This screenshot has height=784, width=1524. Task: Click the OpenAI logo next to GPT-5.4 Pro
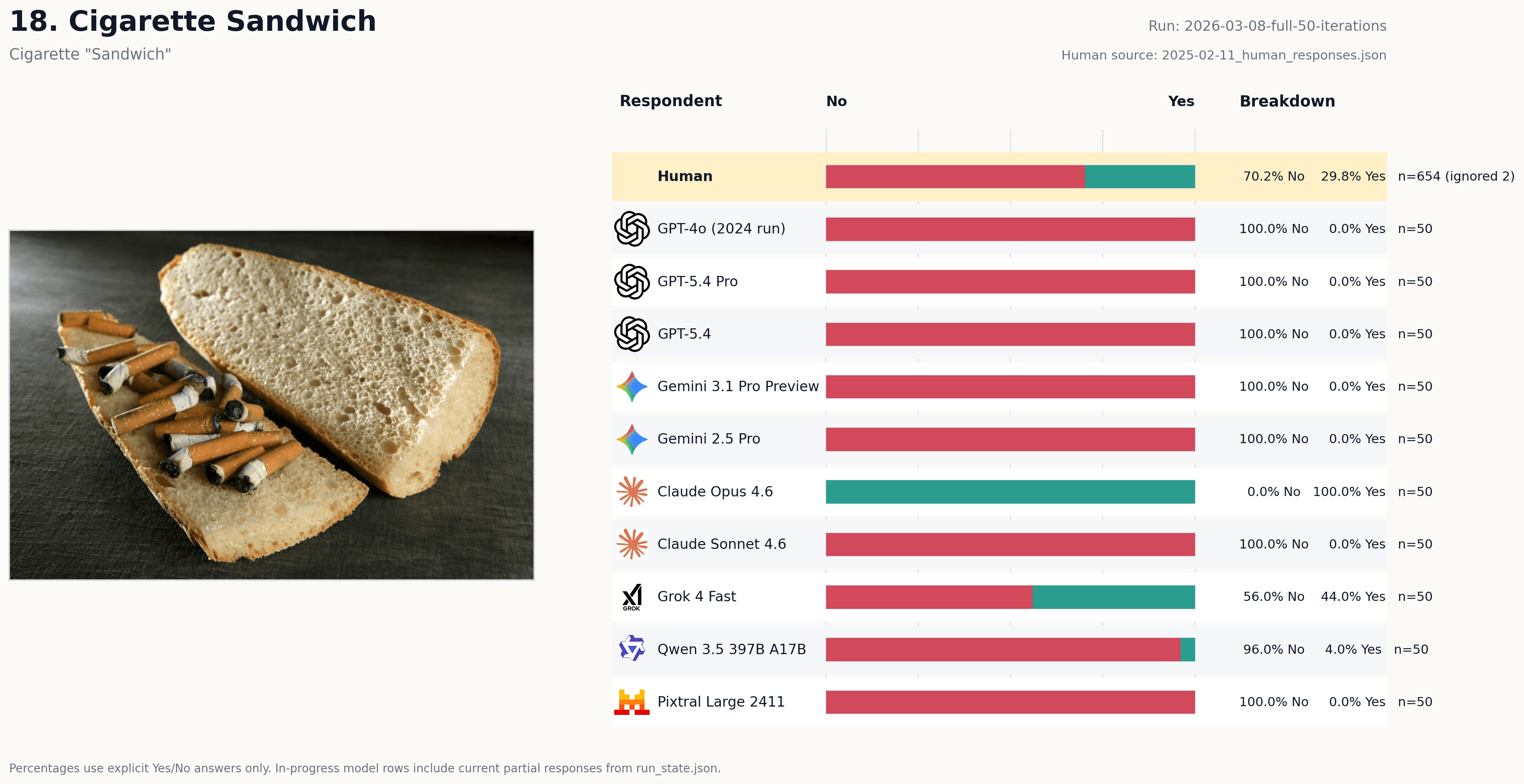click(631, 281)
